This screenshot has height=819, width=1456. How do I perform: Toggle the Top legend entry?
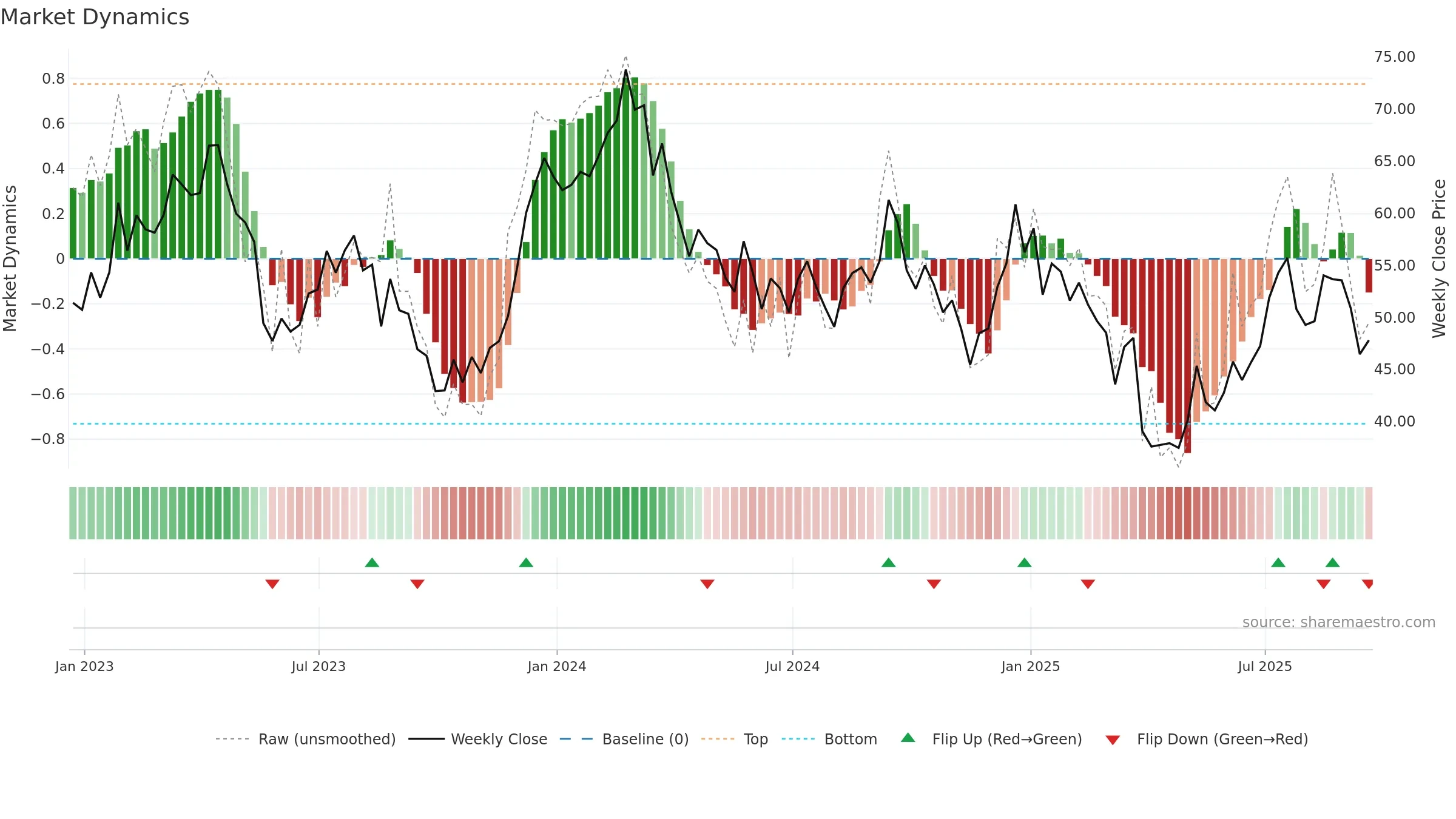pyautogui.click(x=734, y=739)
